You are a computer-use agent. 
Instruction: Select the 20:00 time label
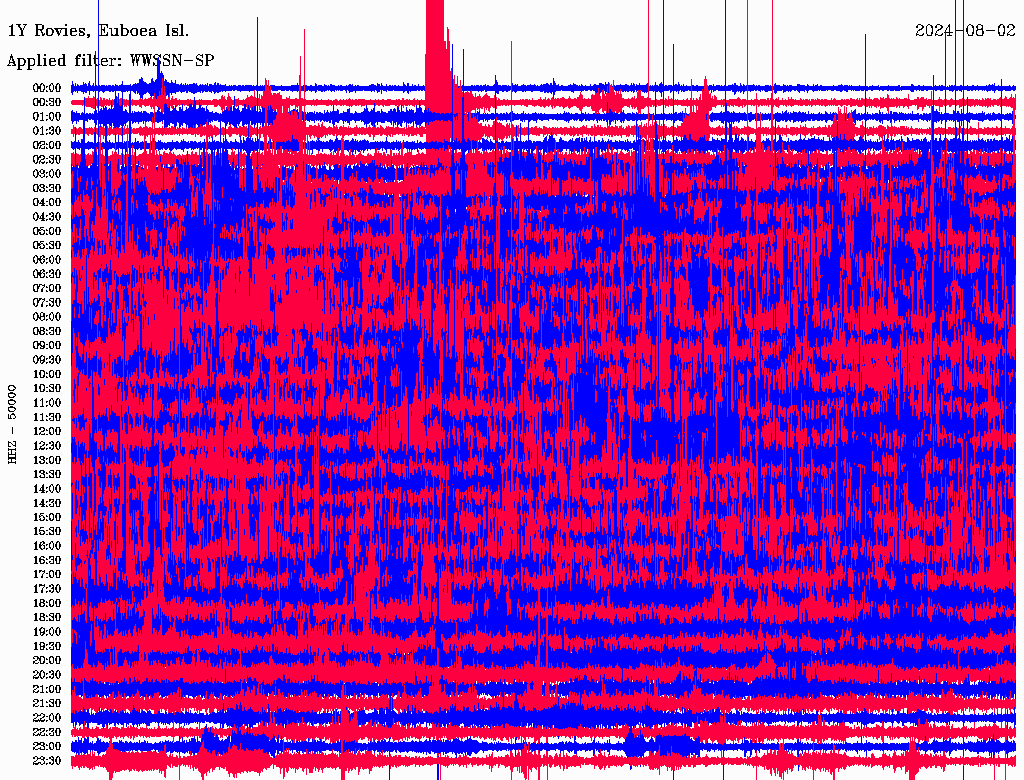(47, 660)
